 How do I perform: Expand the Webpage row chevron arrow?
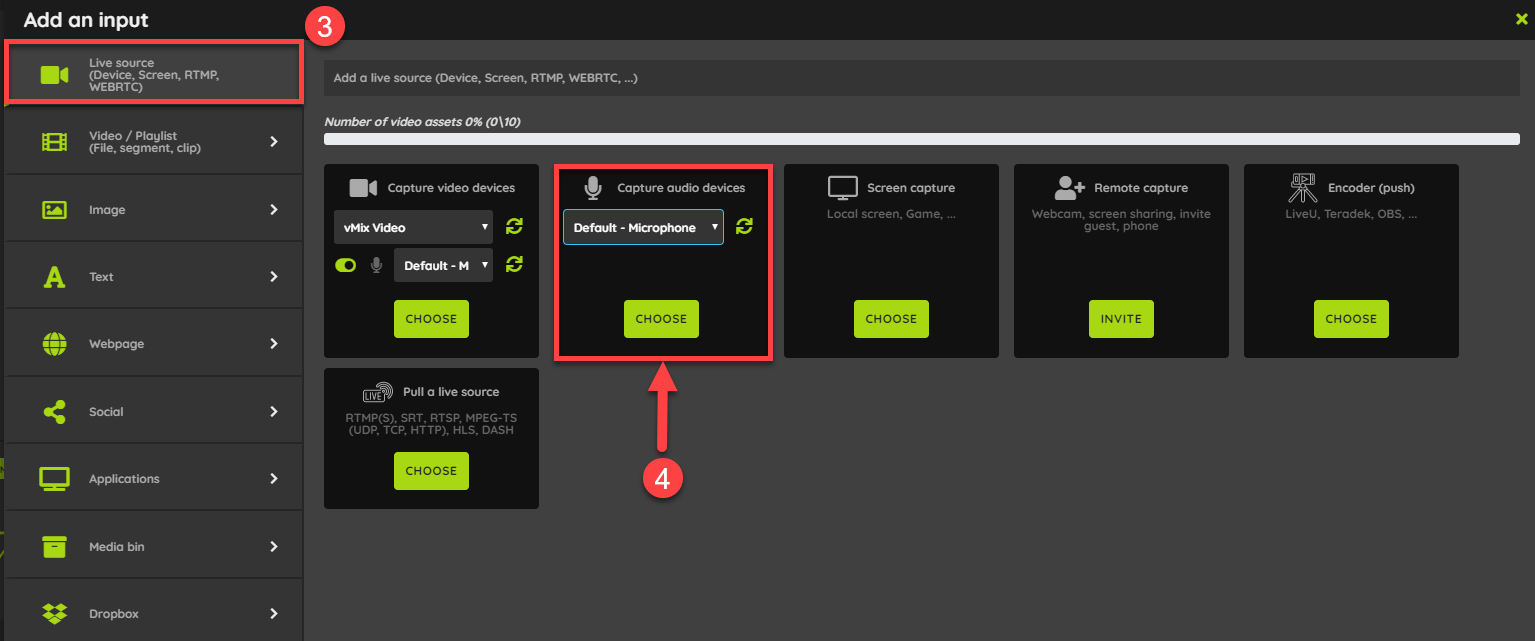[x=274, y=344]
